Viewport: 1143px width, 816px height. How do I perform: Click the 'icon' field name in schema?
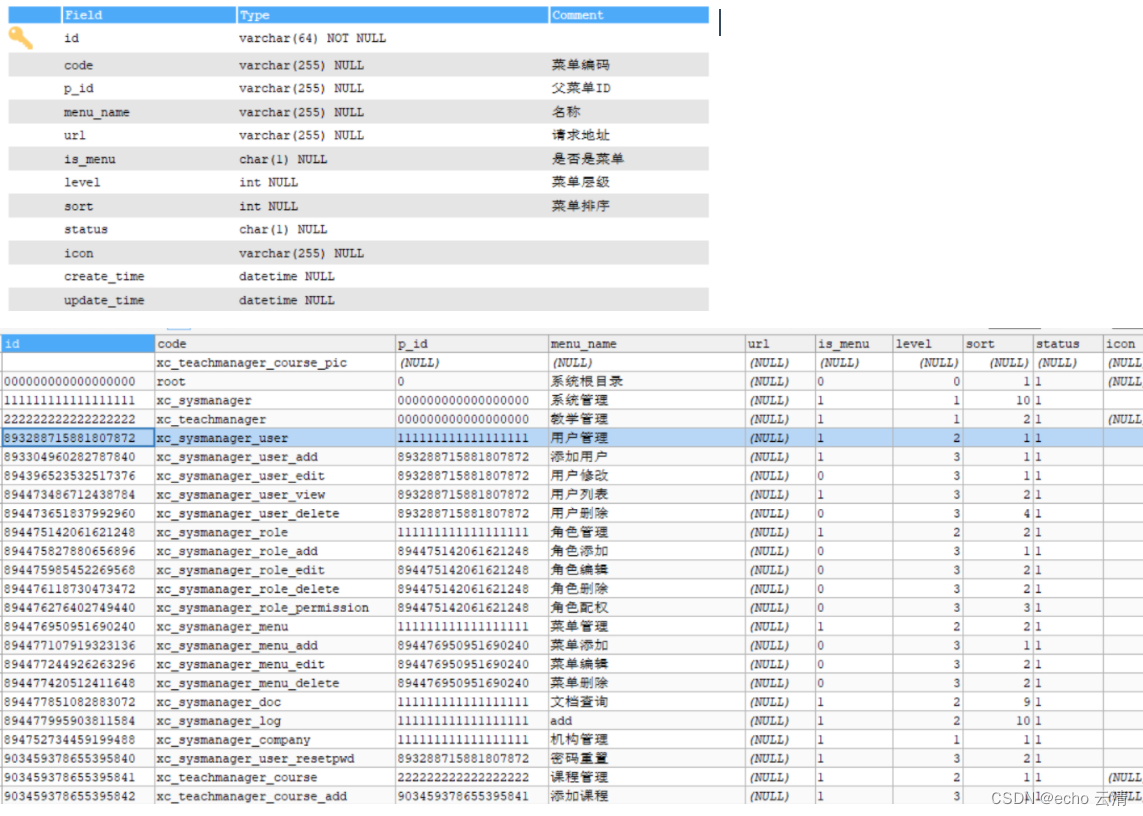(78, 253)
